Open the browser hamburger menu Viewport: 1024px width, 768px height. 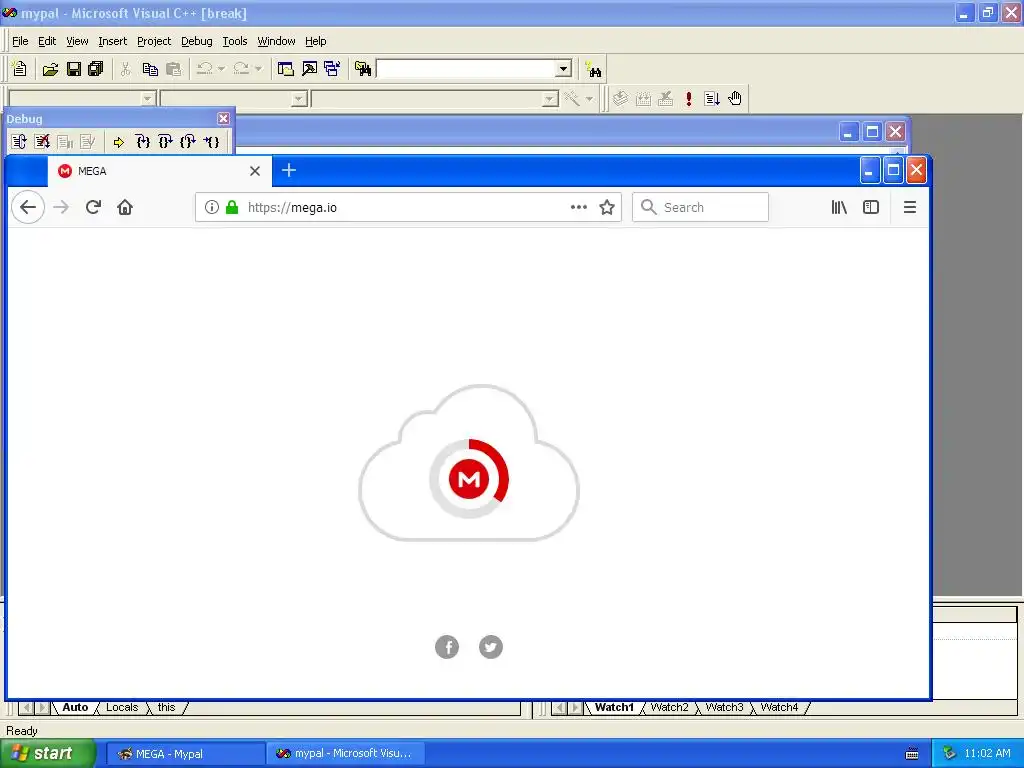pos(910,207)
